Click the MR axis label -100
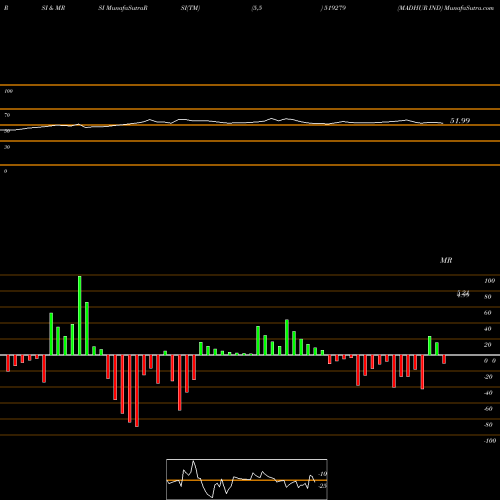This screenshot has height=500, width=500. point(489,441)
